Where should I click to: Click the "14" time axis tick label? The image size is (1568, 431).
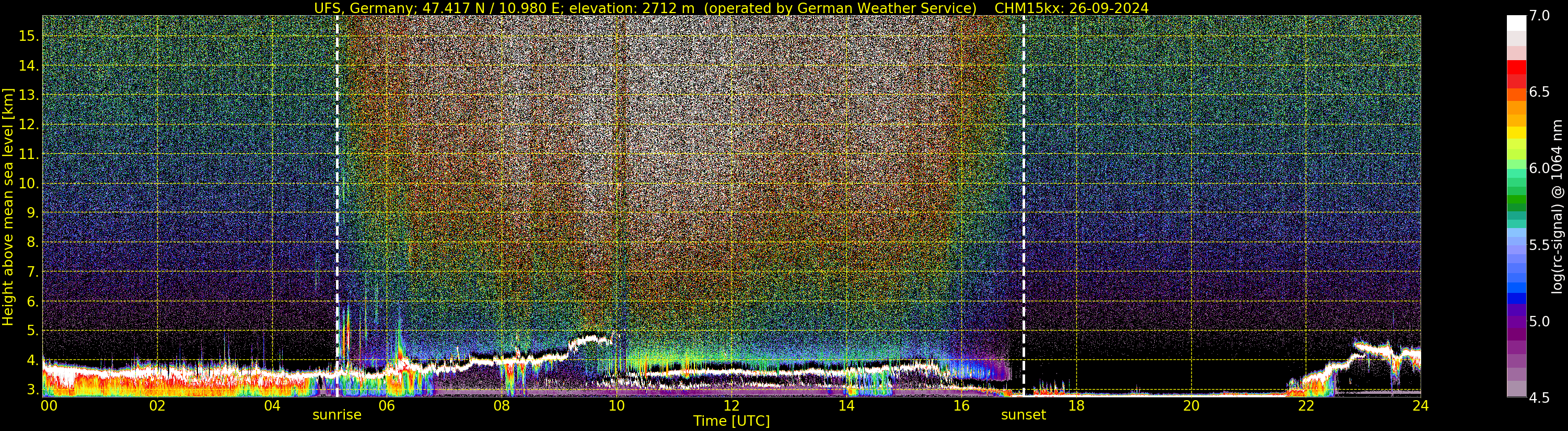(846, 405)
